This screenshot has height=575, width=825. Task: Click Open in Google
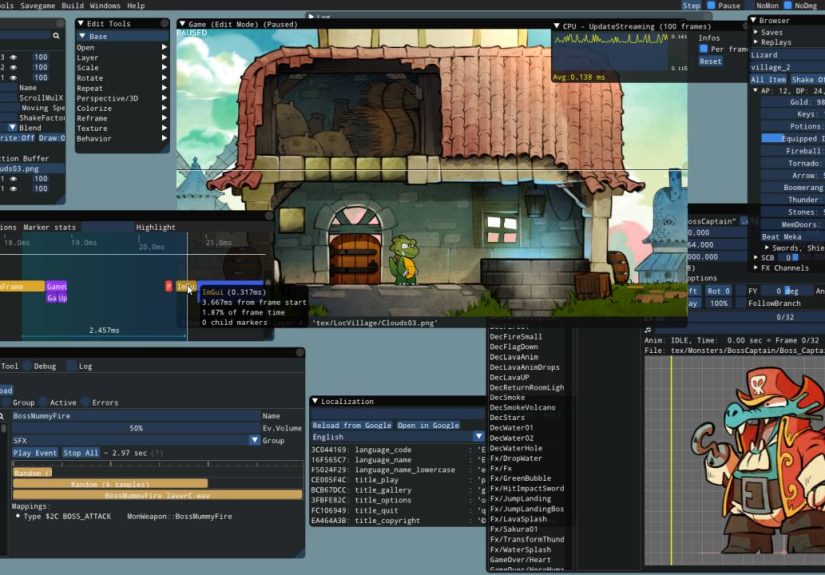(x=428, y=425)
